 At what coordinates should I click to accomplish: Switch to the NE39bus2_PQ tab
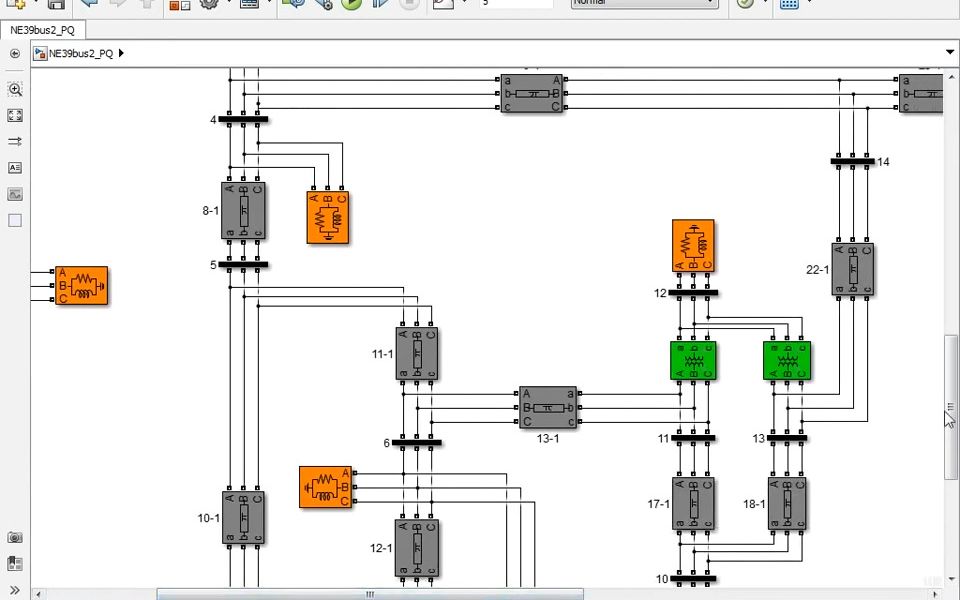(42, 30)
